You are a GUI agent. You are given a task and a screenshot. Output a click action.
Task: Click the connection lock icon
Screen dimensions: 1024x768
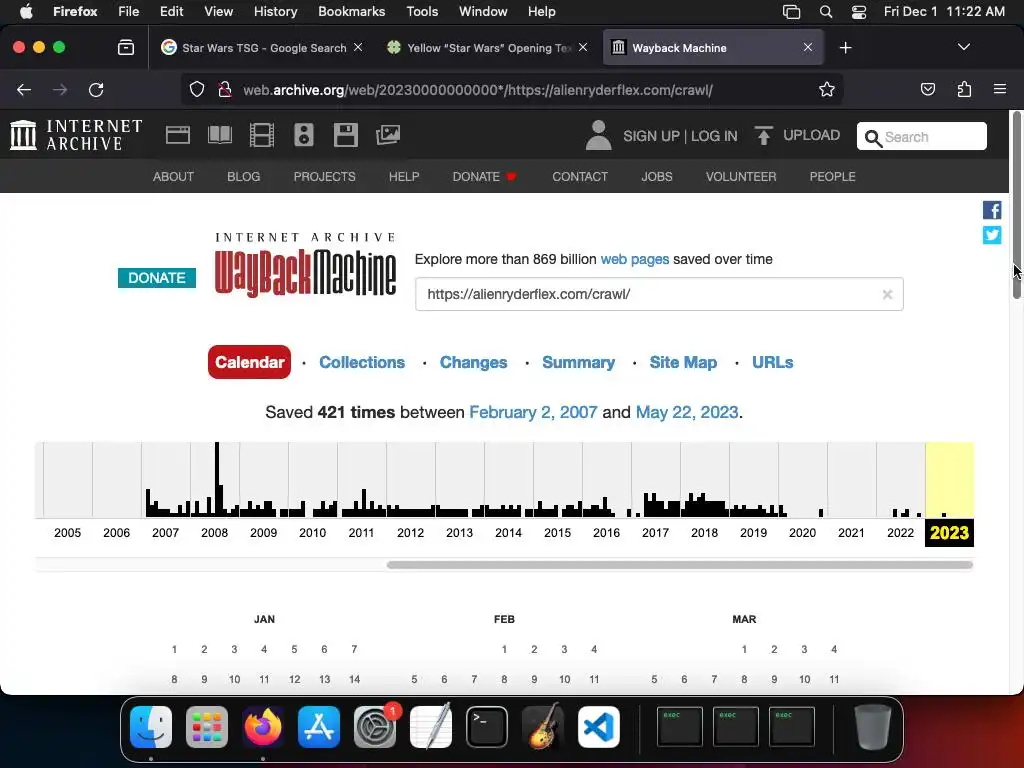(225, 89)
